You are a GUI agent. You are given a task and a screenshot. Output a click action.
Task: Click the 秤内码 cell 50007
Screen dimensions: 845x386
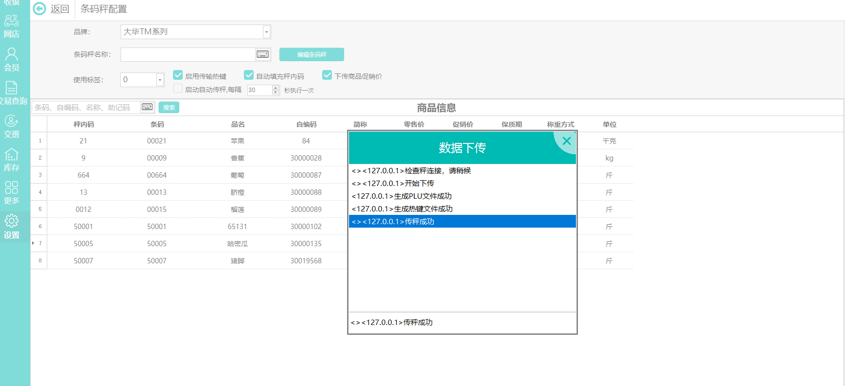point(84,261)
